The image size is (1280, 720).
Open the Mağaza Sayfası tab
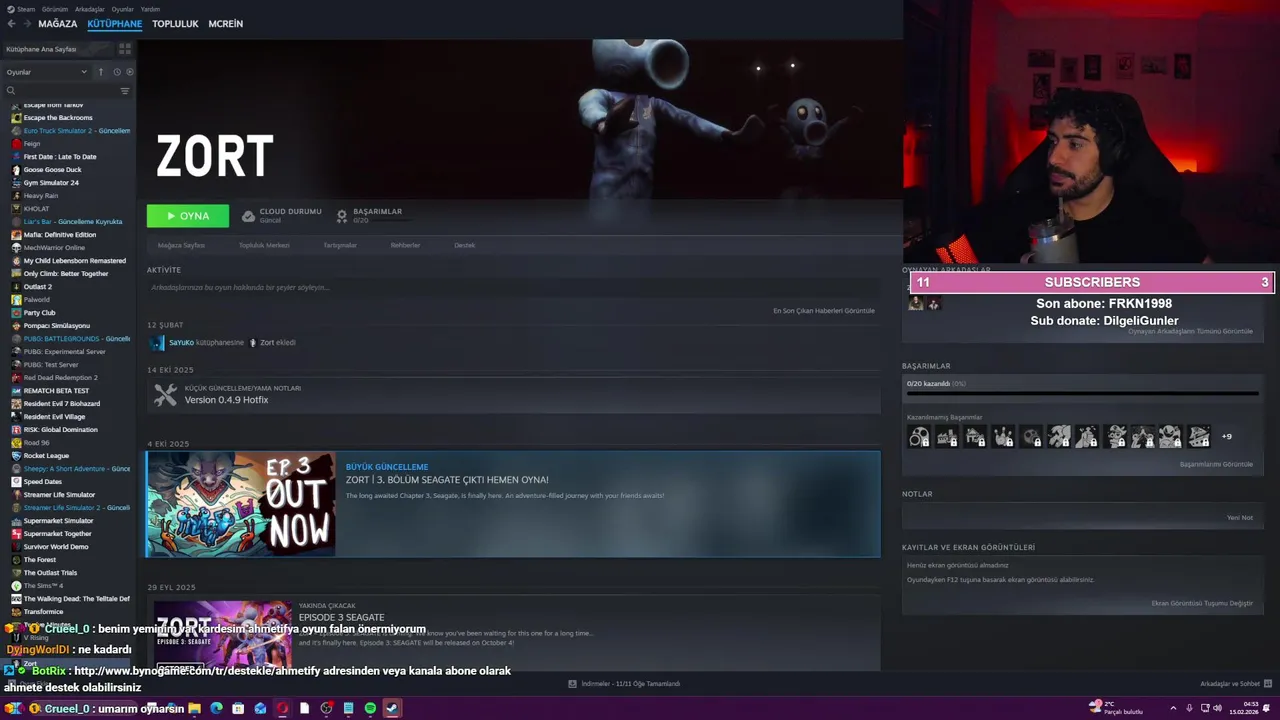pyautogui.click(x=181, y=245)
